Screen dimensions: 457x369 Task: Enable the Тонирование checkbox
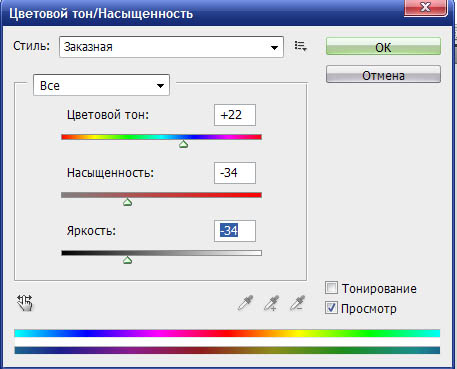click(x=331, y=288)
